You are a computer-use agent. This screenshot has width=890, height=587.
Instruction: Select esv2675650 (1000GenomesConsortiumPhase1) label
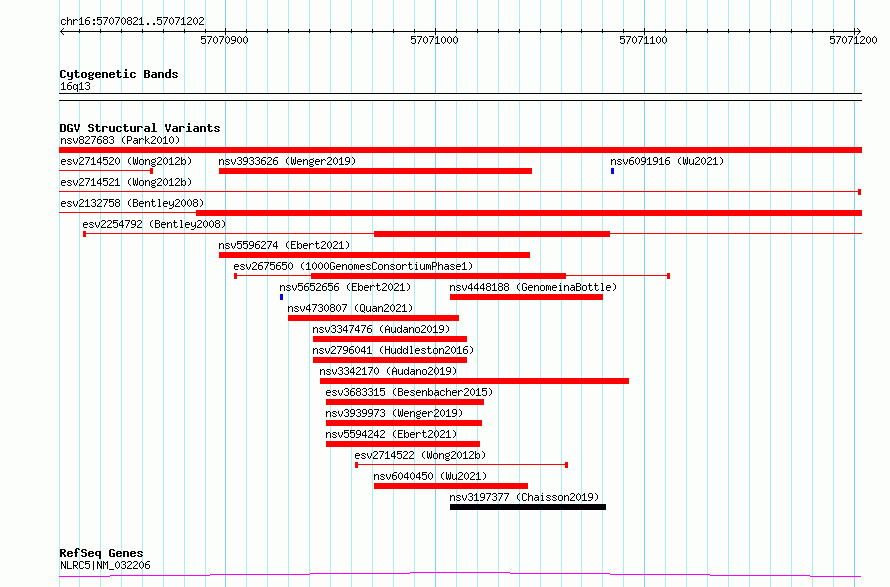[352, 266]
